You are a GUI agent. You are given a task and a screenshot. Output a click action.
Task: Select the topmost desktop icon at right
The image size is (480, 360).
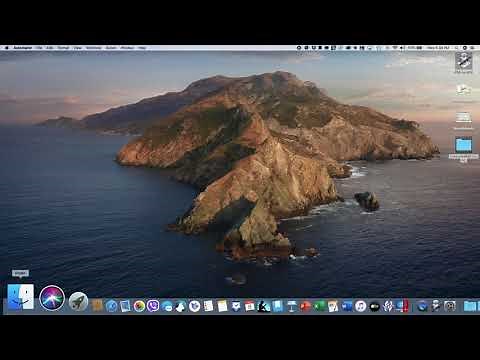[464, 61]
